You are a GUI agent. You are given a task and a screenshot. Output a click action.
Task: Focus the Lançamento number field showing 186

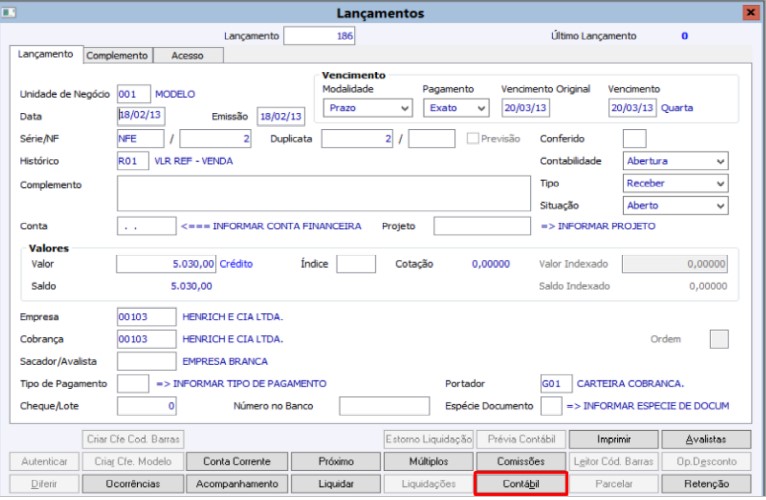coord(319,36)
